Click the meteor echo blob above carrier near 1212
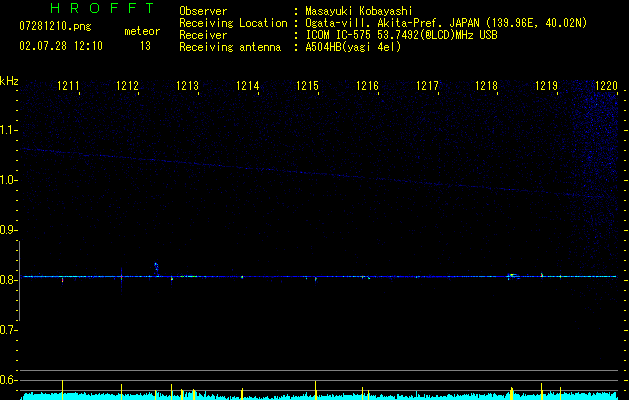This screenshot has width=629, height=400. [x=156, y=268]
